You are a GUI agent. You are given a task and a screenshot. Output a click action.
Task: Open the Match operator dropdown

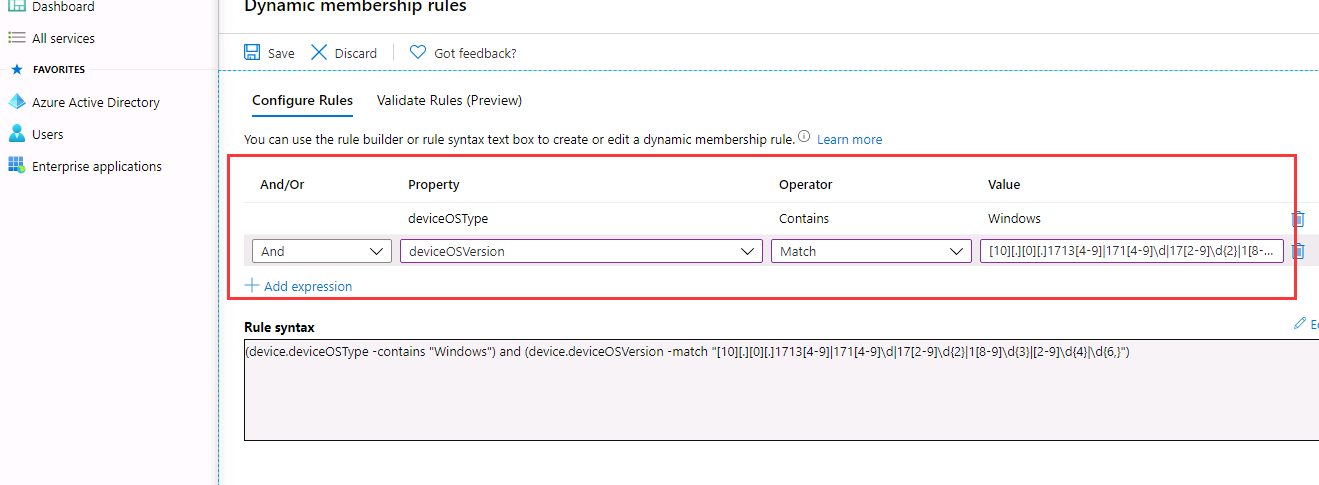[x=870, y=251]
